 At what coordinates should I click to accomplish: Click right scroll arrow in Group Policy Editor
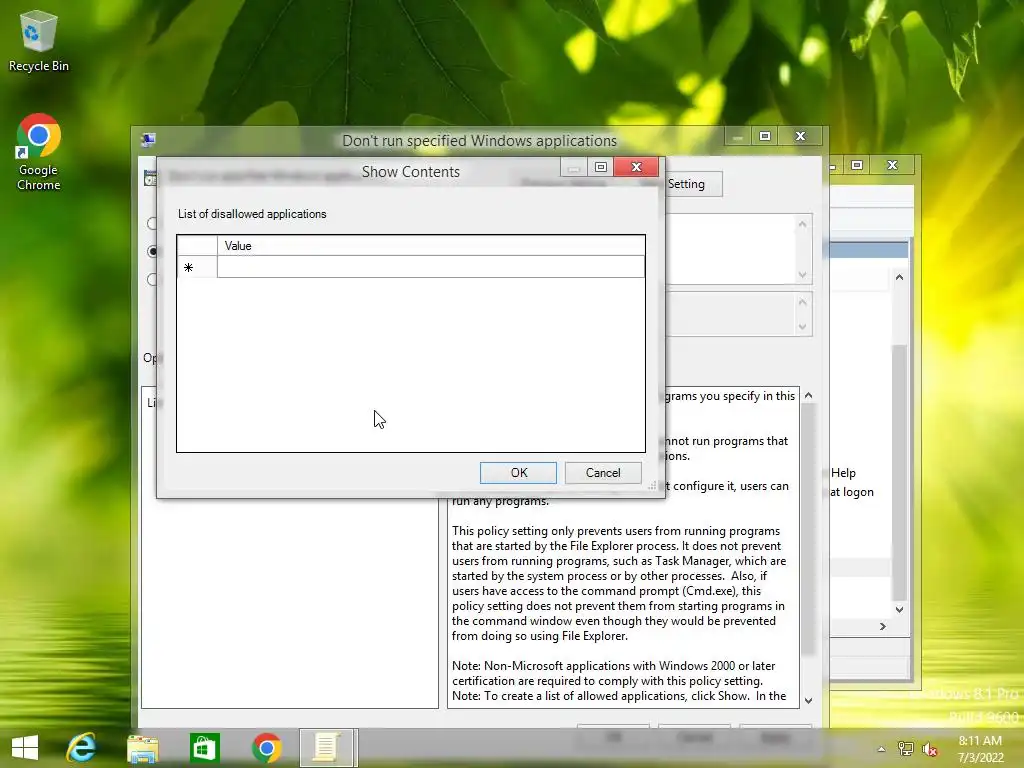(x=883, y=626)
